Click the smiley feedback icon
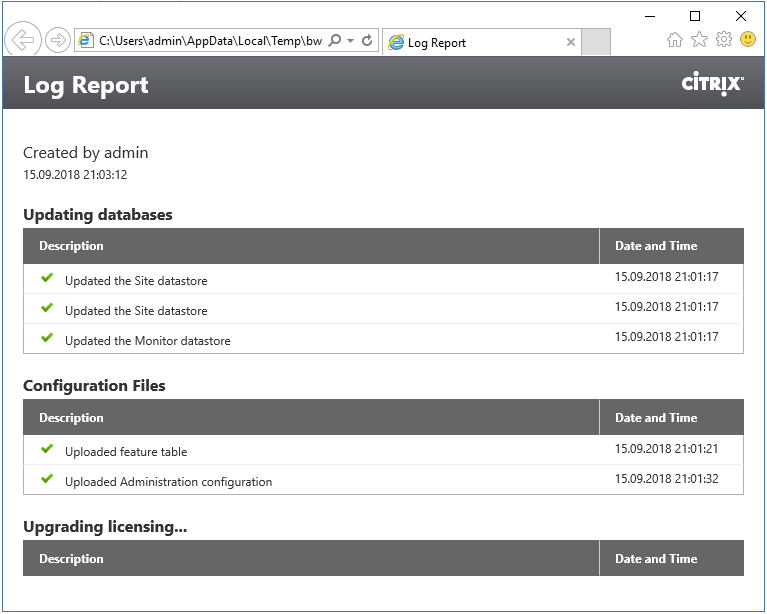Screen dimensions: 767x614 coord(747,40)
